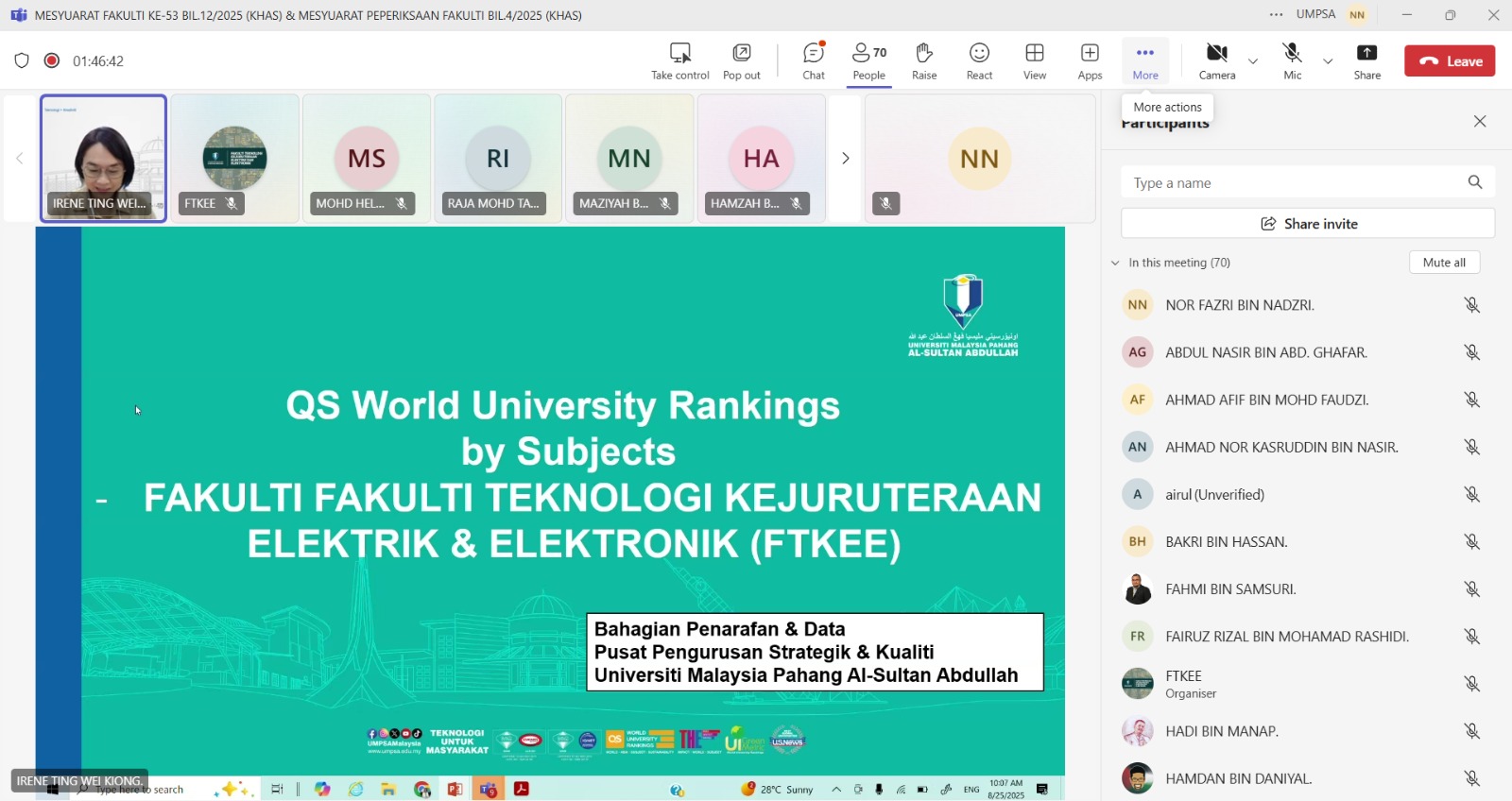Open the View layout options
This screenshot has height=801, width=1512.
(1035, 61)
